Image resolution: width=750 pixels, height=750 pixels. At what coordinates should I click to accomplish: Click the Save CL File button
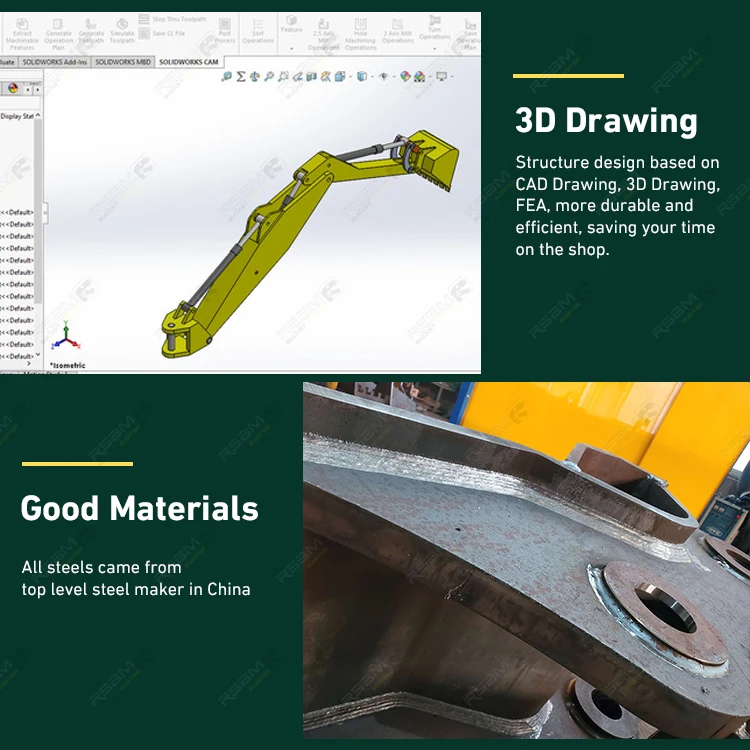[x=162, y=33]
